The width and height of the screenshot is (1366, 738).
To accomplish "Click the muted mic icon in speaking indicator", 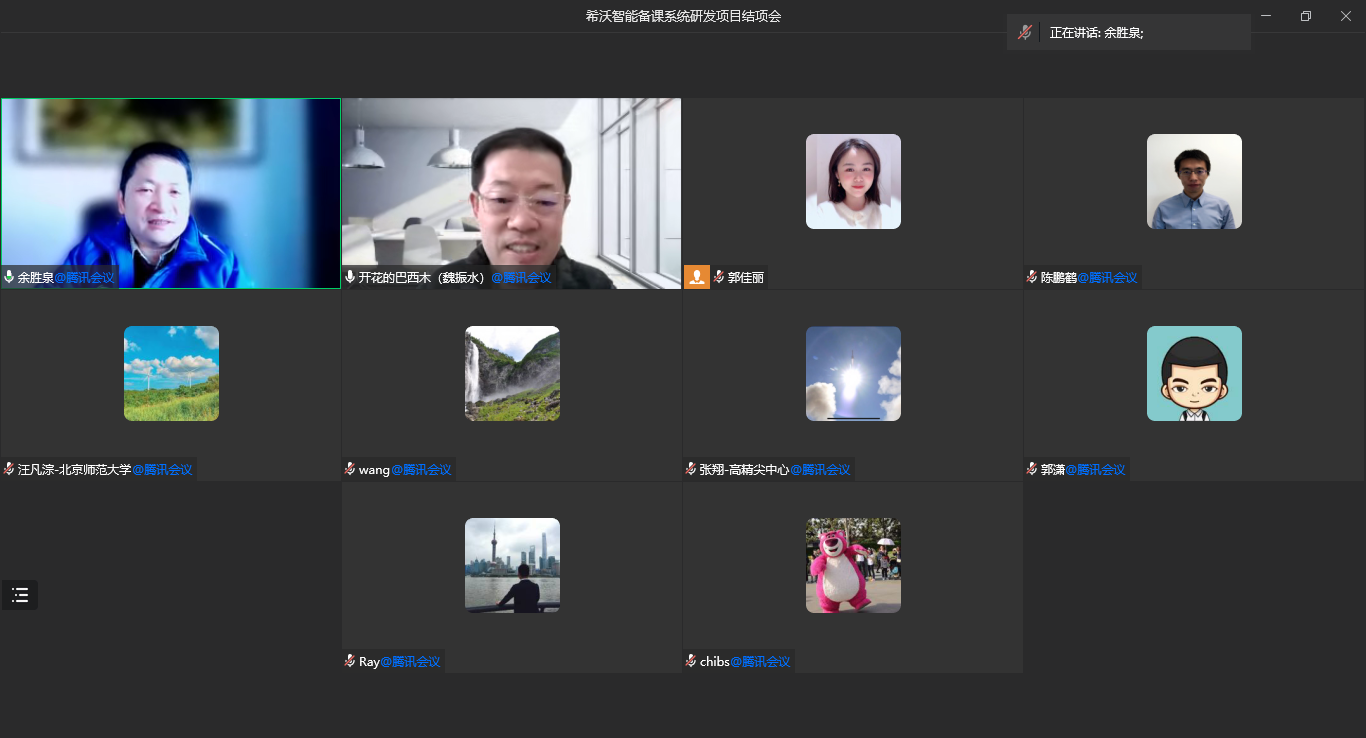I will (x=1024, y=32).
